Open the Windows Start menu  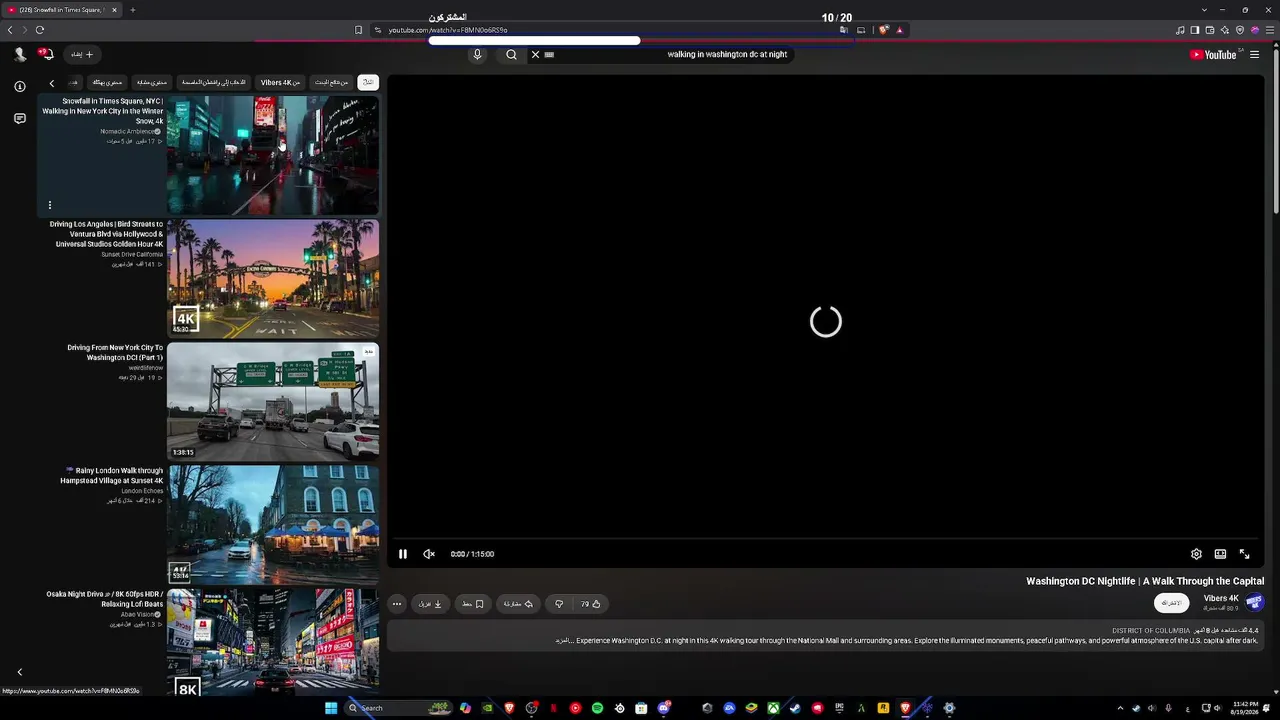click(331, 708)
